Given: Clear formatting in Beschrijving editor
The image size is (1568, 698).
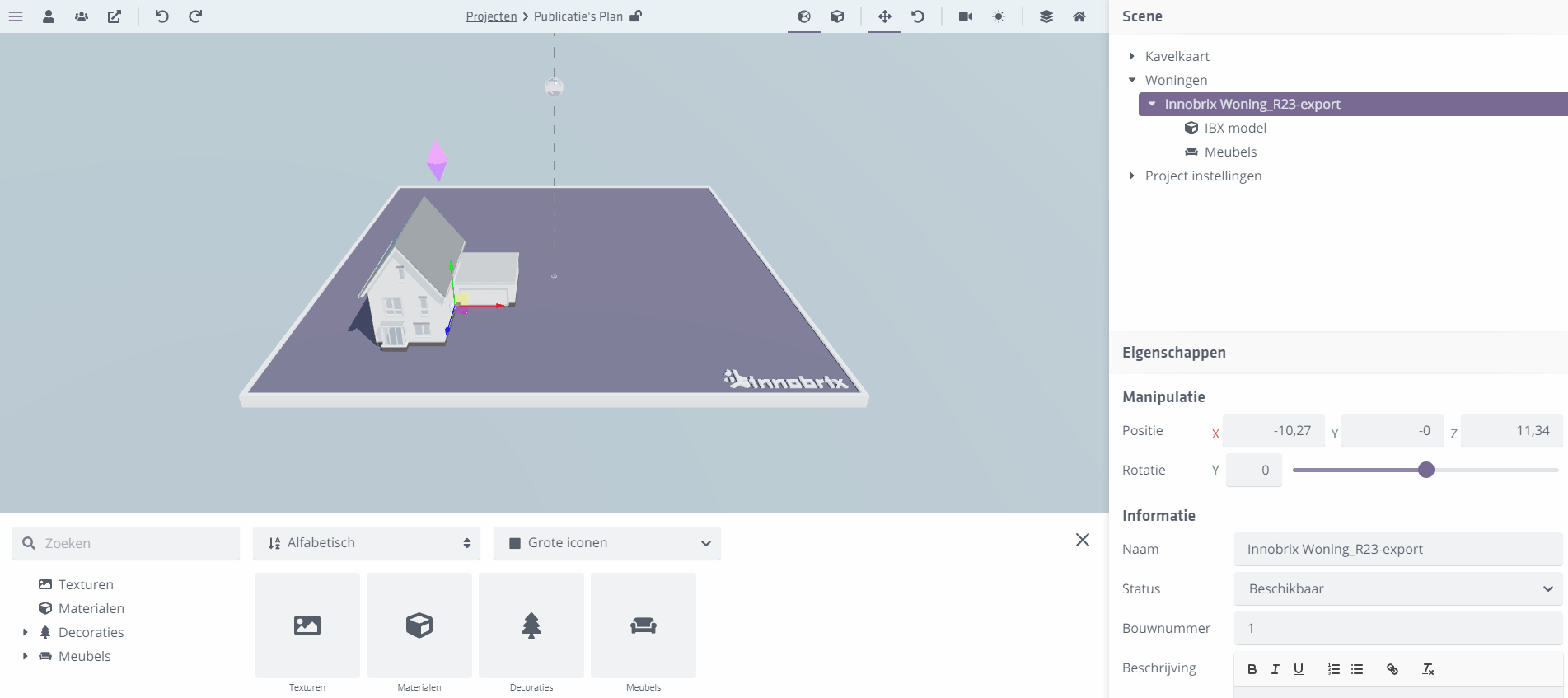Looking at the screenshot, I should click(x=1428, y=669).
